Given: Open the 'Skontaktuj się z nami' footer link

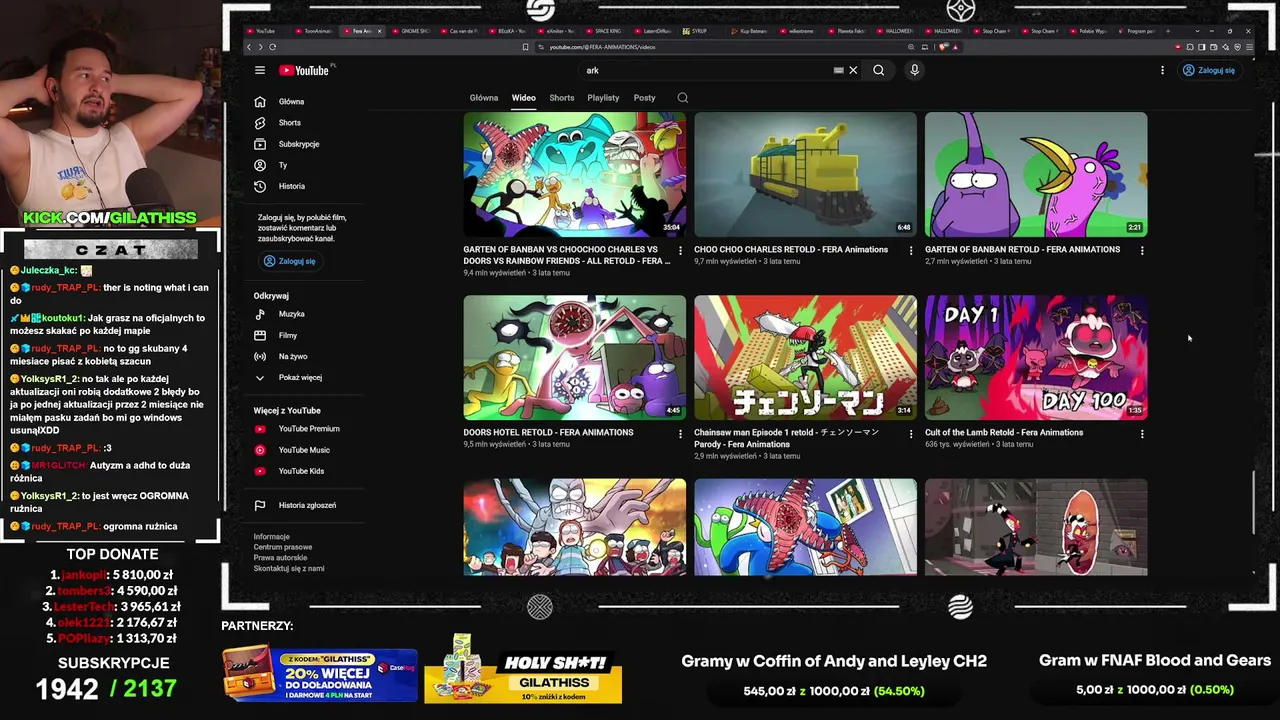Looking at the screenshot, I should click(x=289, y=568).
